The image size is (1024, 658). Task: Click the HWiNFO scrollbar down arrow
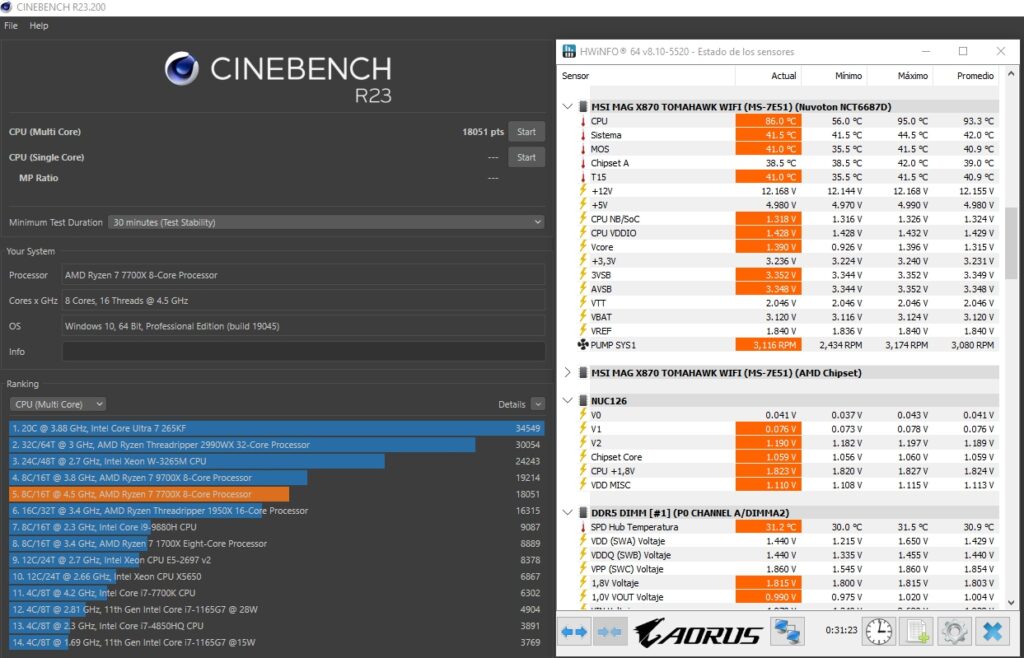[1010, 603]
